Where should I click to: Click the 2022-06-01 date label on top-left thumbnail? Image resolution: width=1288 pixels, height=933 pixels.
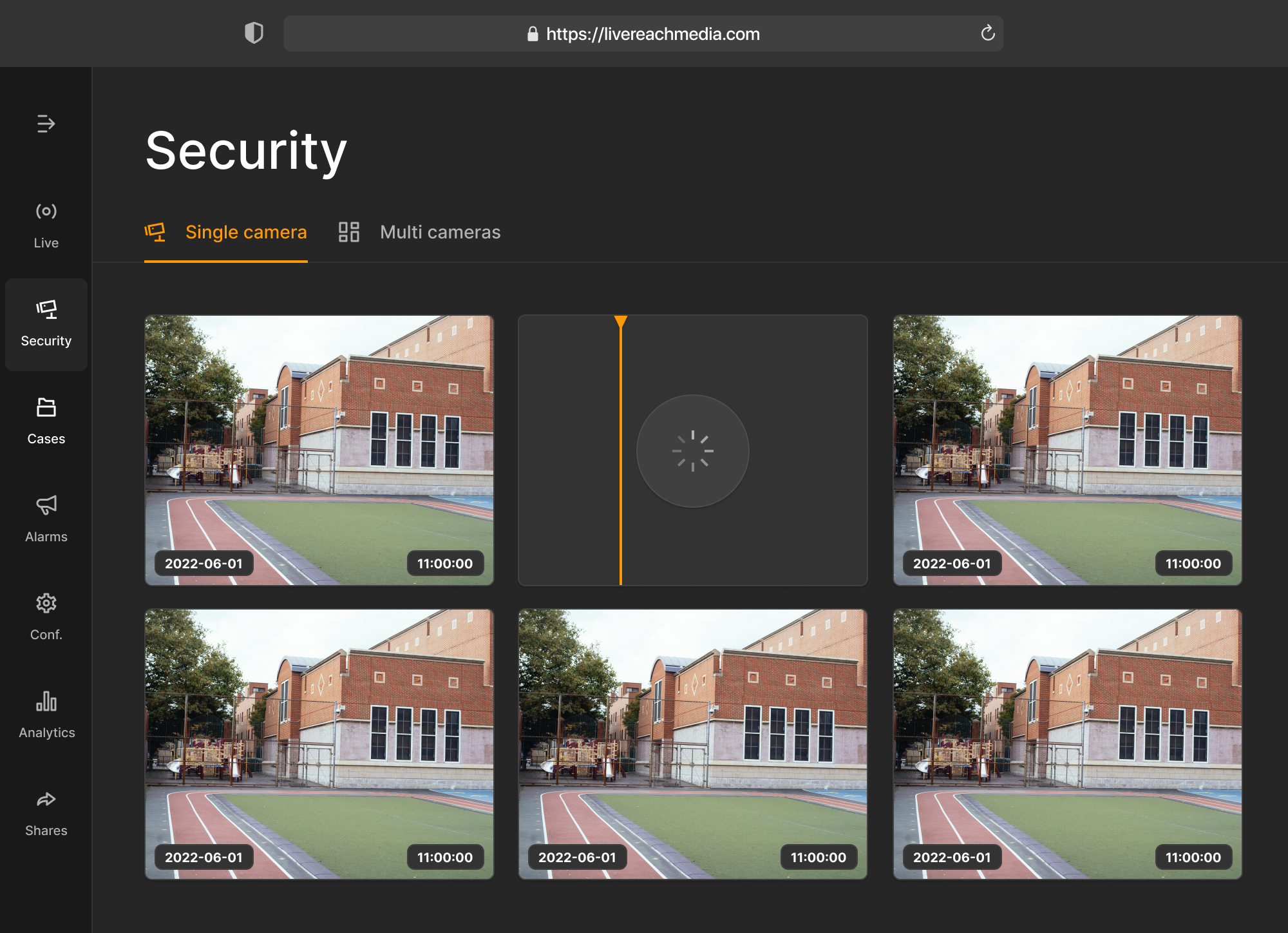204,563
